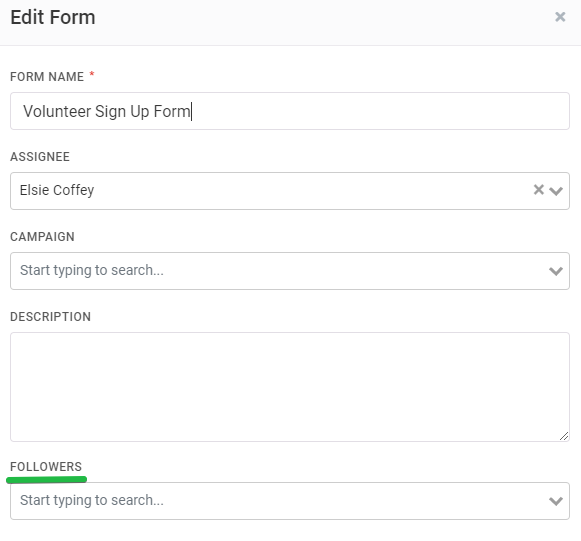Screen dimensions: 581x541
Task: Click the green underline beneath Followers
Action: tap(47, 480)
